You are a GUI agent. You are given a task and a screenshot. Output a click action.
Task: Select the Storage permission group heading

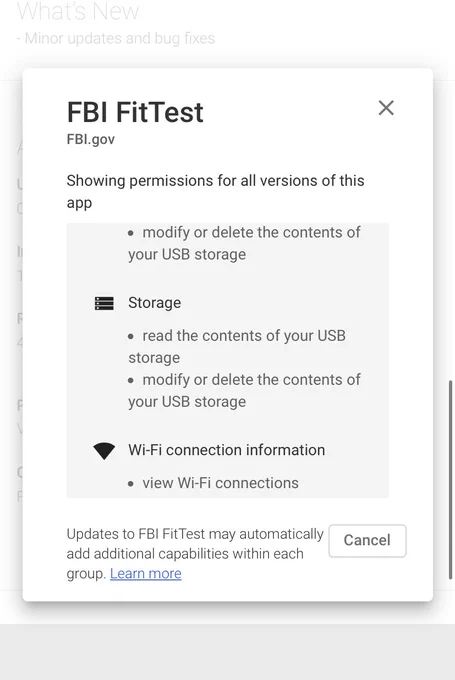point(154,303)
